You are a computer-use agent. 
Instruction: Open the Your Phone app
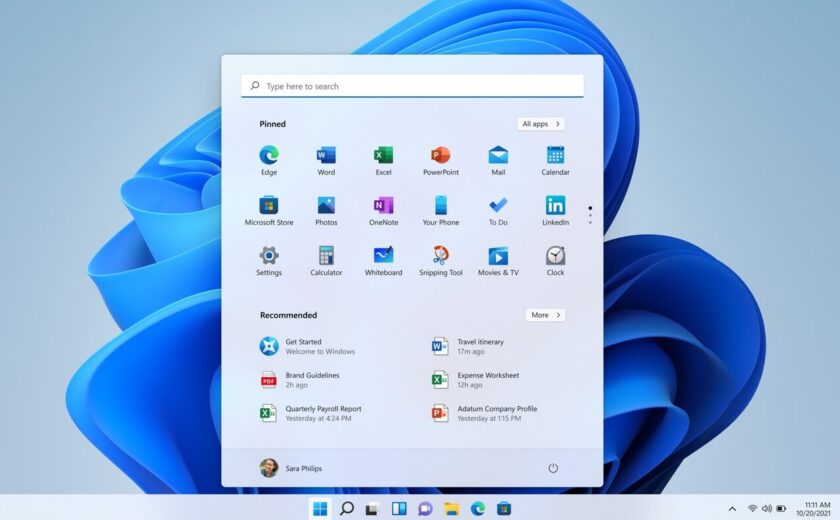pos(441,210)
